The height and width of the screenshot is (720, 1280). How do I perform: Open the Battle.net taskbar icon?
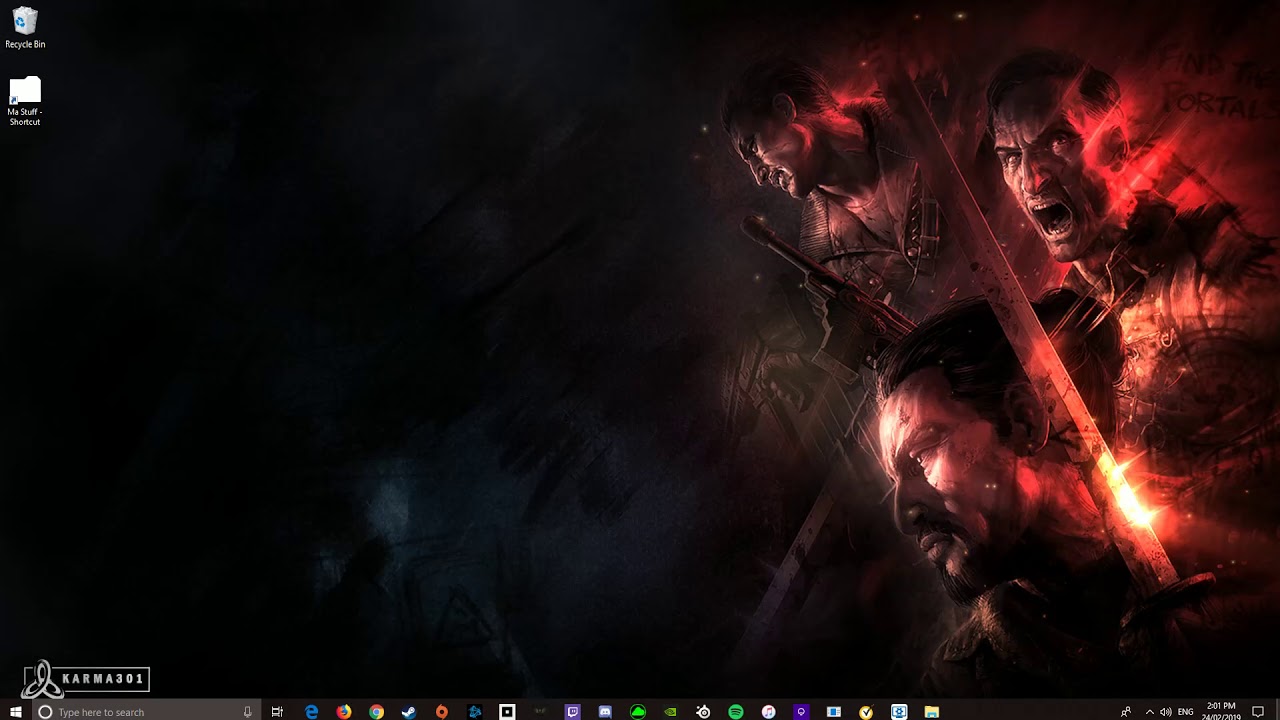475,712
